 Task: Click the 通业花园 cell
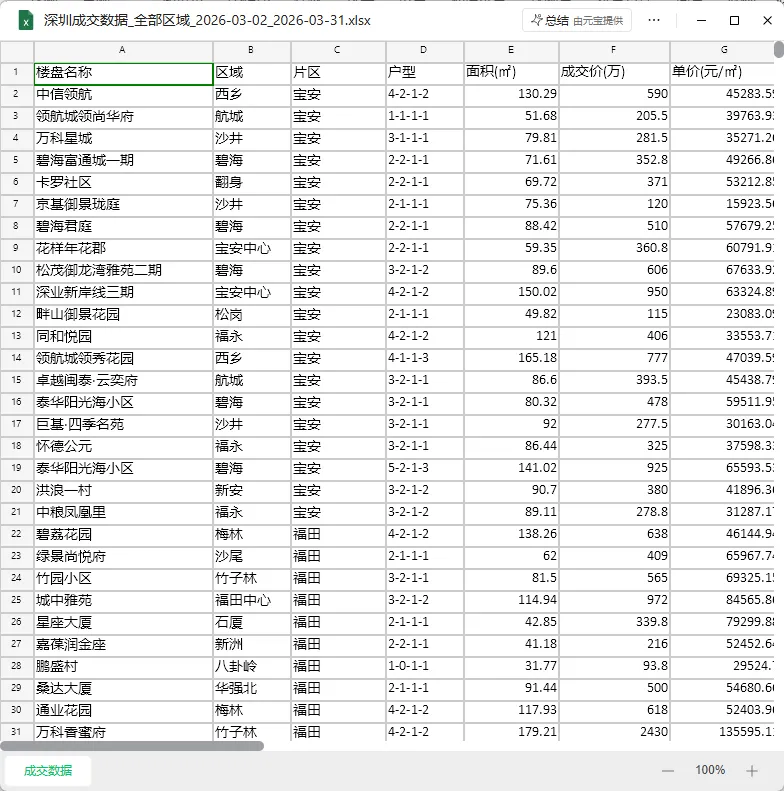pyautogui.click(x=123, y=710)
